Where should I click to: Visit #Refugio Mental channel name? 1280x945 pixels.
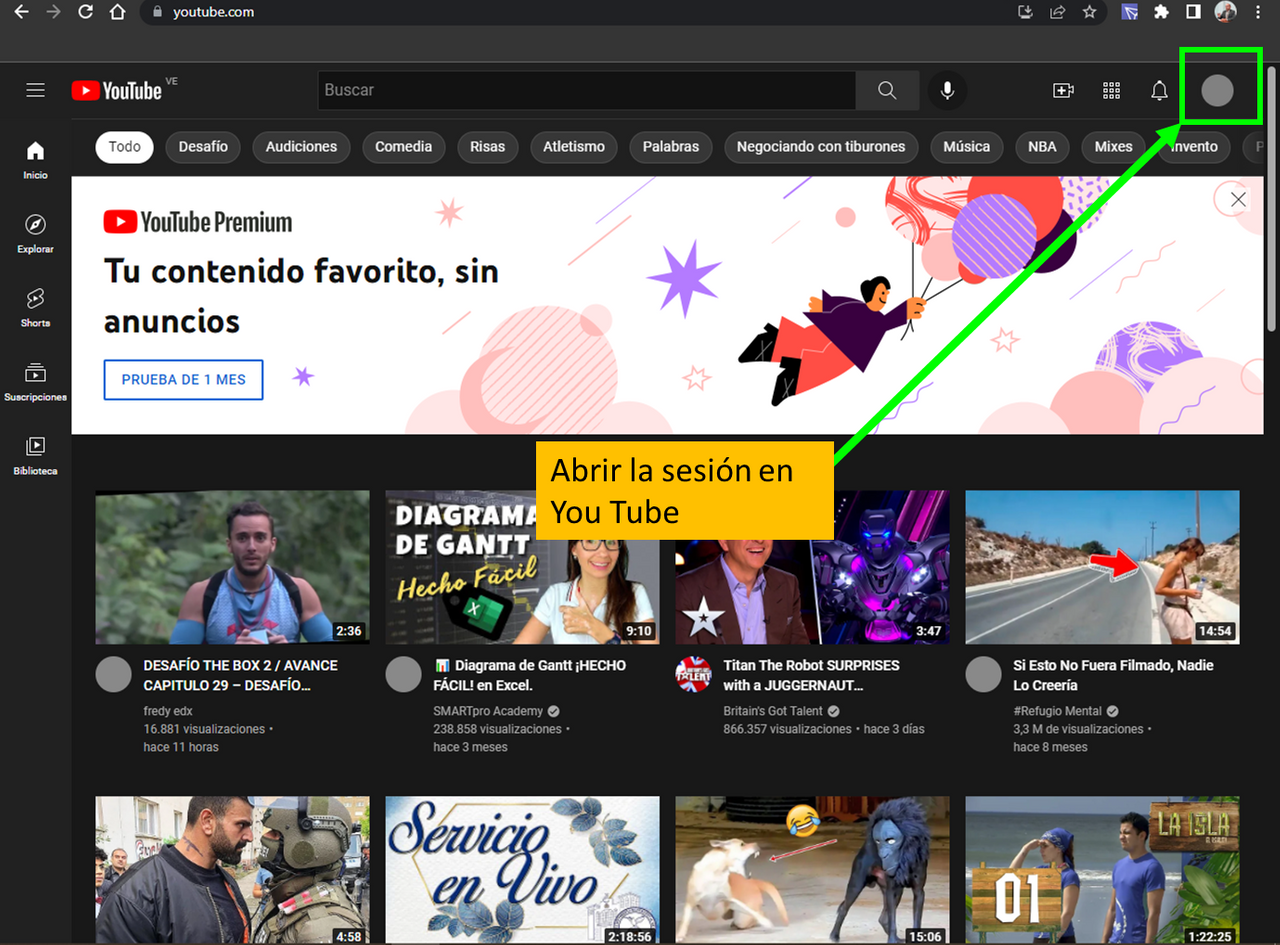(1057, 711)
